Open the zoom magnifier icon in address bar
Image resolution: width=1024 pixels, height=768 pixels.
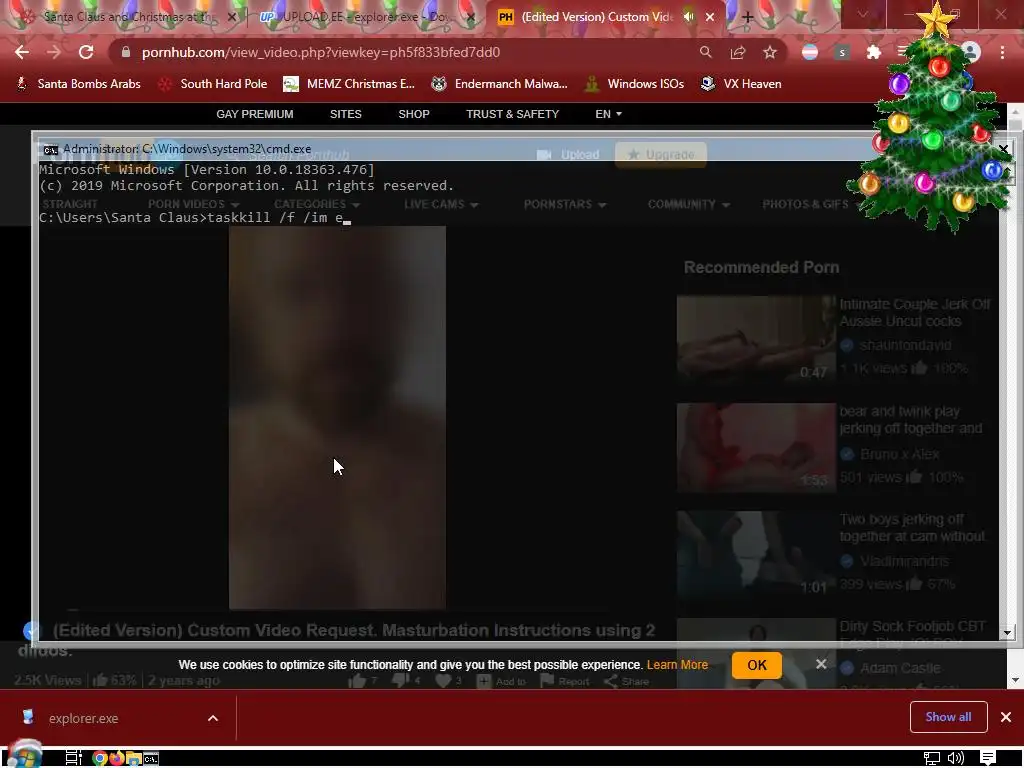(x=705, y=52)
